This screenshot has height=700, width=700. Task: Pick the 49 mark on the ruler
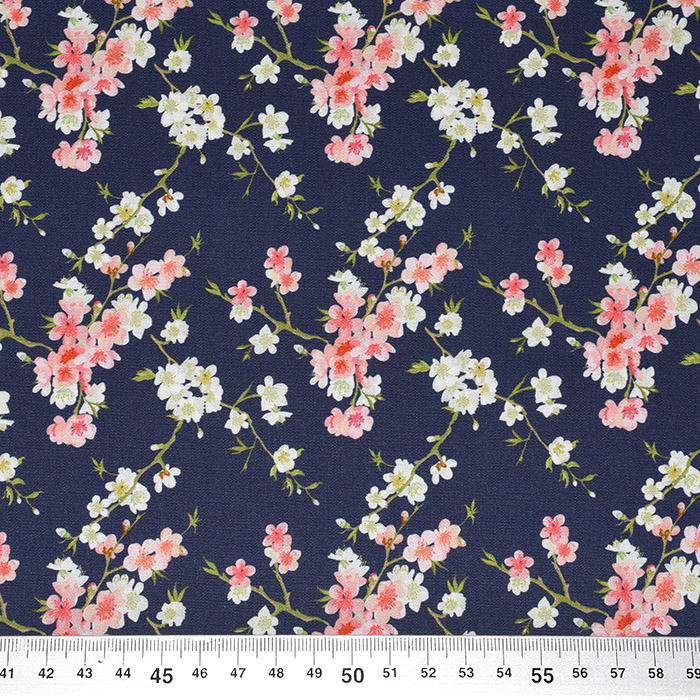[314, 675]
